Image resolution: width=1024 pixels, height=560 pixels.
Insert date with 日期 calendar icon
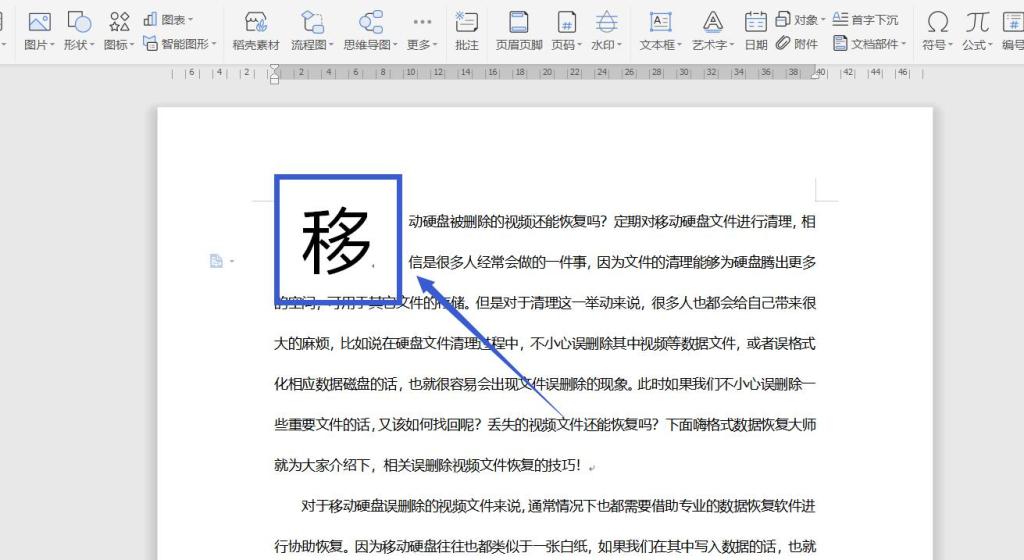tap(756, 23)
